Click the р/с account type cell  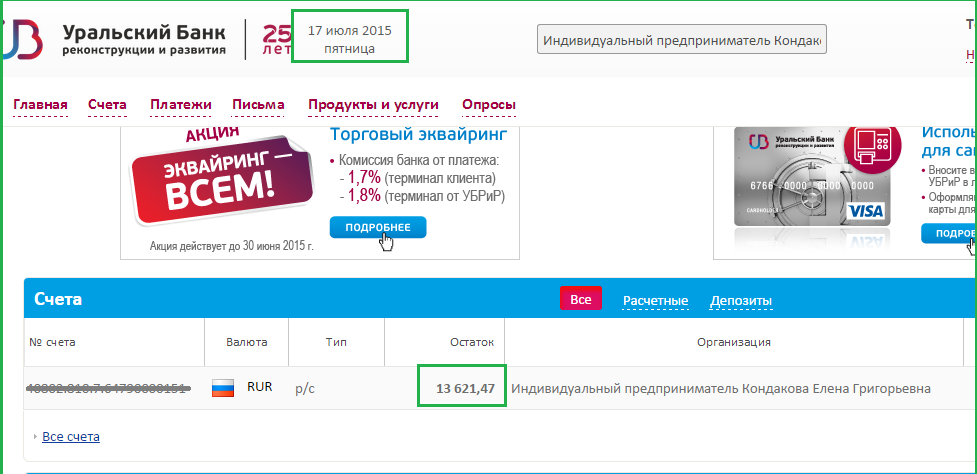pos(305,389)
